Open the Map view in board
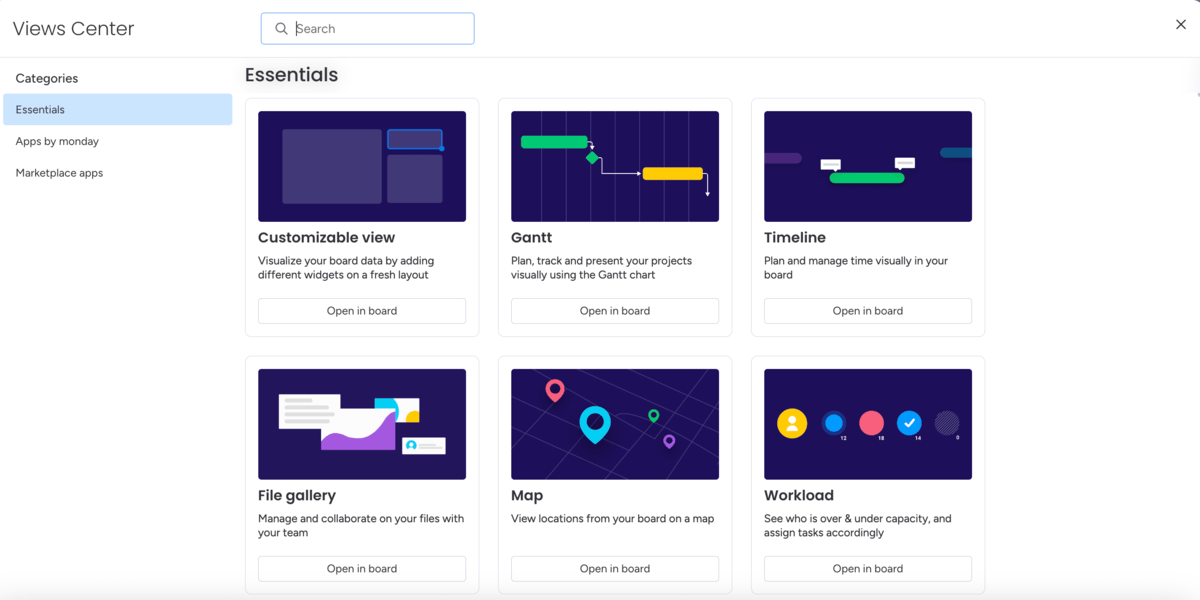 click(x=614, y=569)
